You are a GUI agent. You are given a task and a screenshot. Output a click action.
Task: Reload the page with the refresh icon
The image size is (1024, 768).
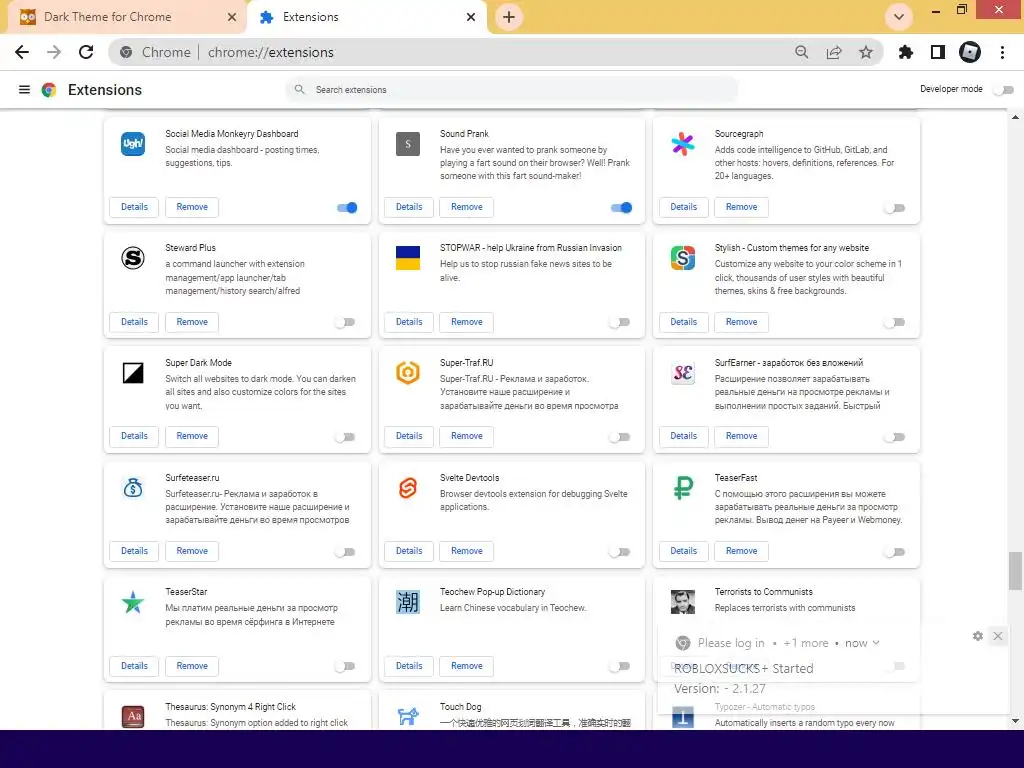(86, 52)
